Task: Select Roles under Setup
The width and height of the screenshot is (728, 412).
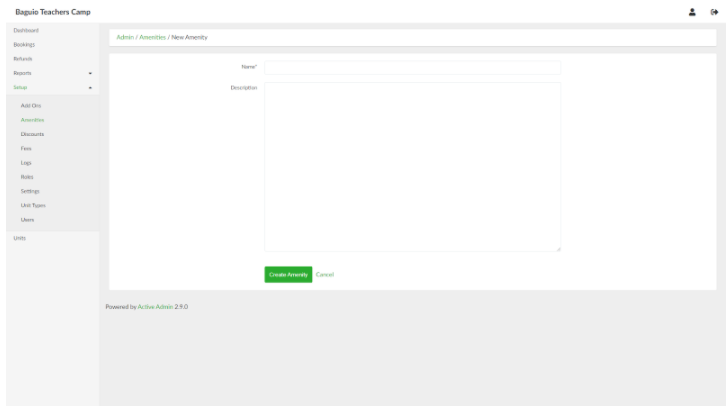Action: coord(28,176)
